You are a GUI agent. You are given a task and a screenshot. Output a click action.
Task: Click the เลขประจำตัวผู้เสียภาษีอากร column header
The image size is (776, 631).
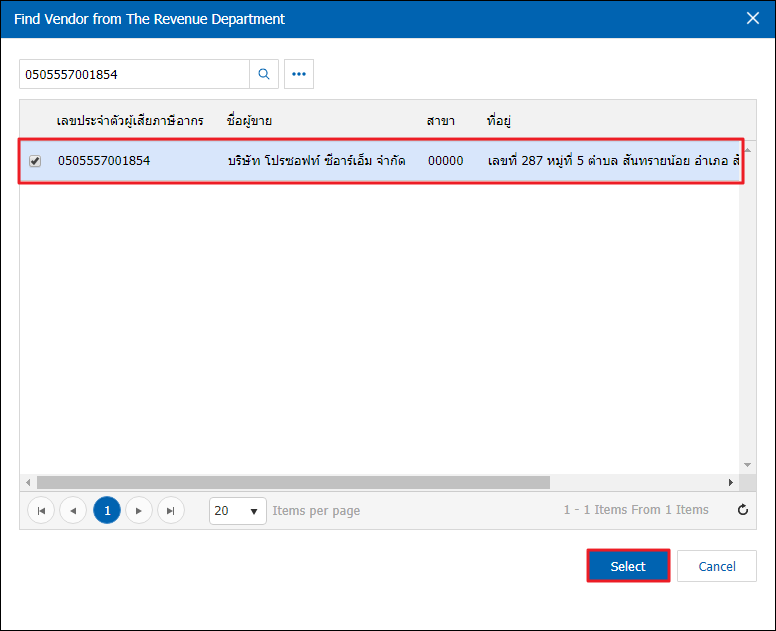130,121
